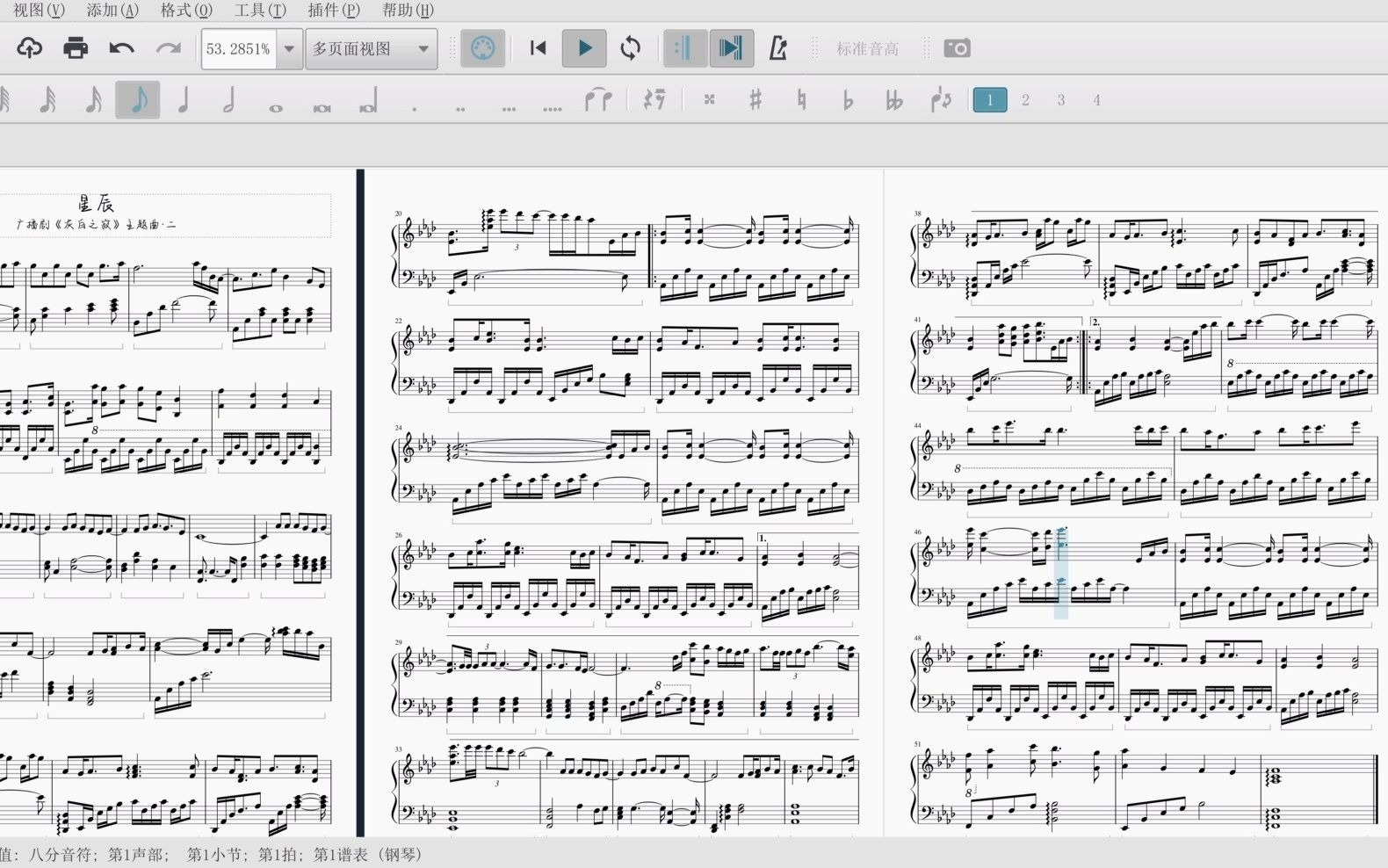Open the 添加(A) menu
The image size is (1388, 868).
coord(112,10)
